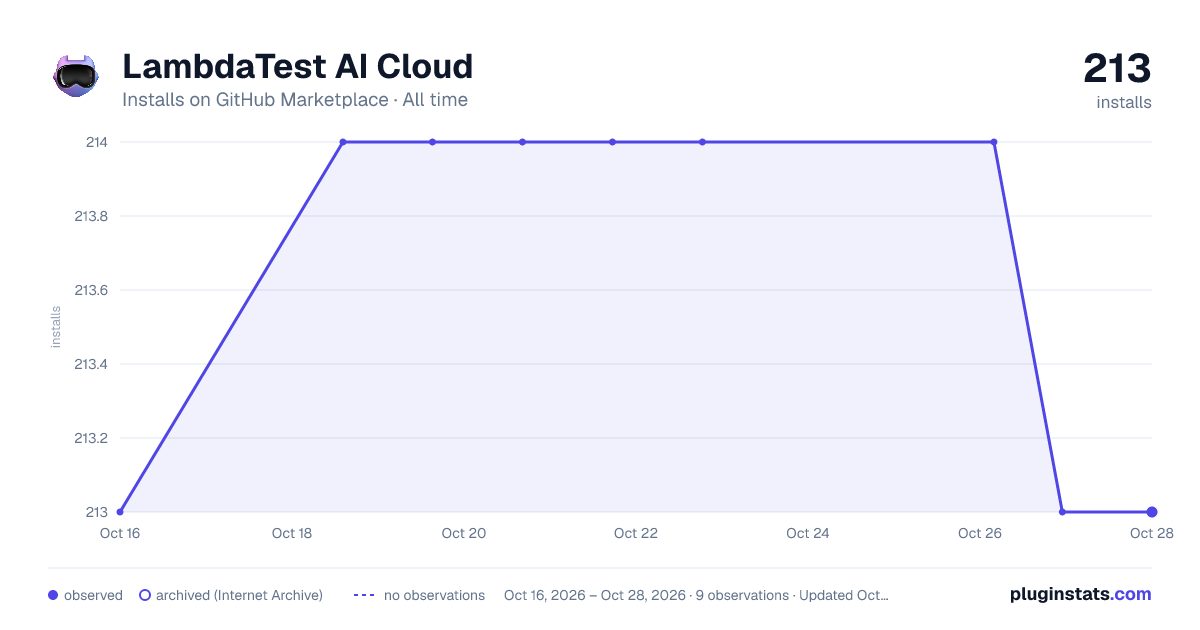The height and width of the screenshot is (630, 1200).
Task: Click the LambdaTest AI Cloud title
Action: coord(297,67)
